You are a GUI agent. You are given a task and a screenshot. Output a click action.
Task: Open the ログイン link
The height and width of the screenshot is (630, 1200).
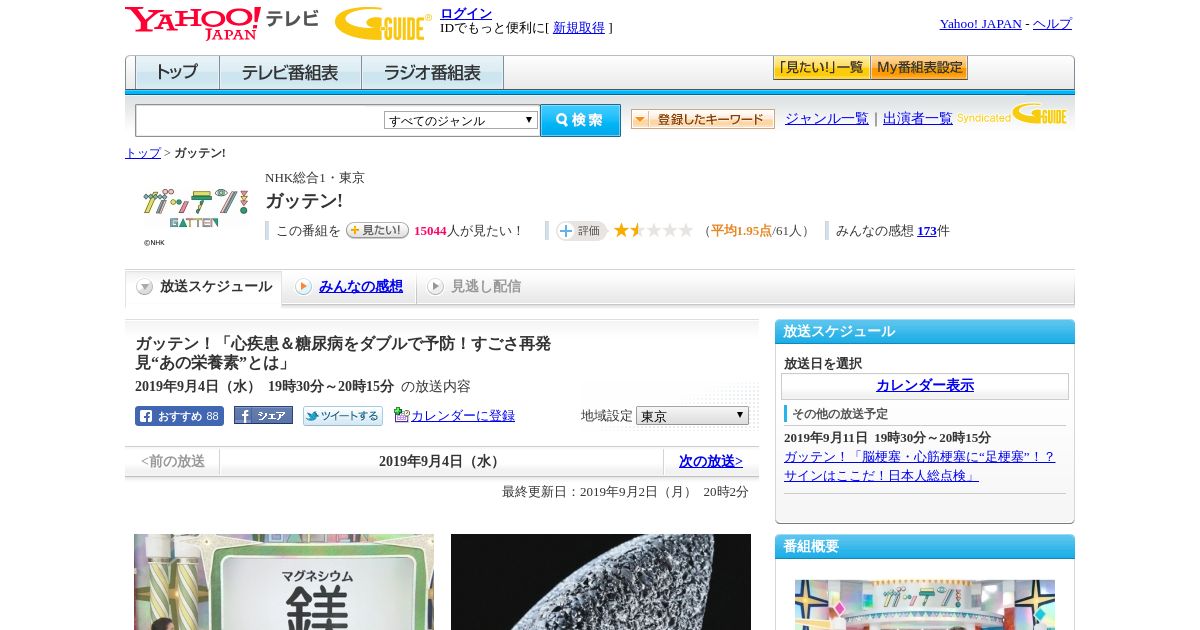[x=466, y=13]
